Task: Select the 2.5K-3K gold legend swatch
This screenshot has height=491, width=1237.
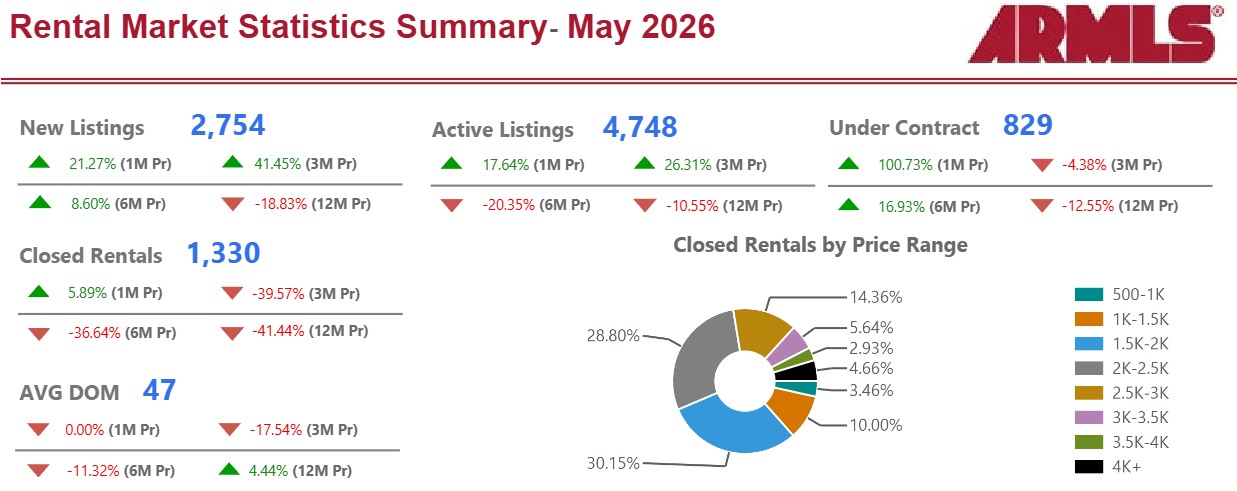Action: (1089, 392)
